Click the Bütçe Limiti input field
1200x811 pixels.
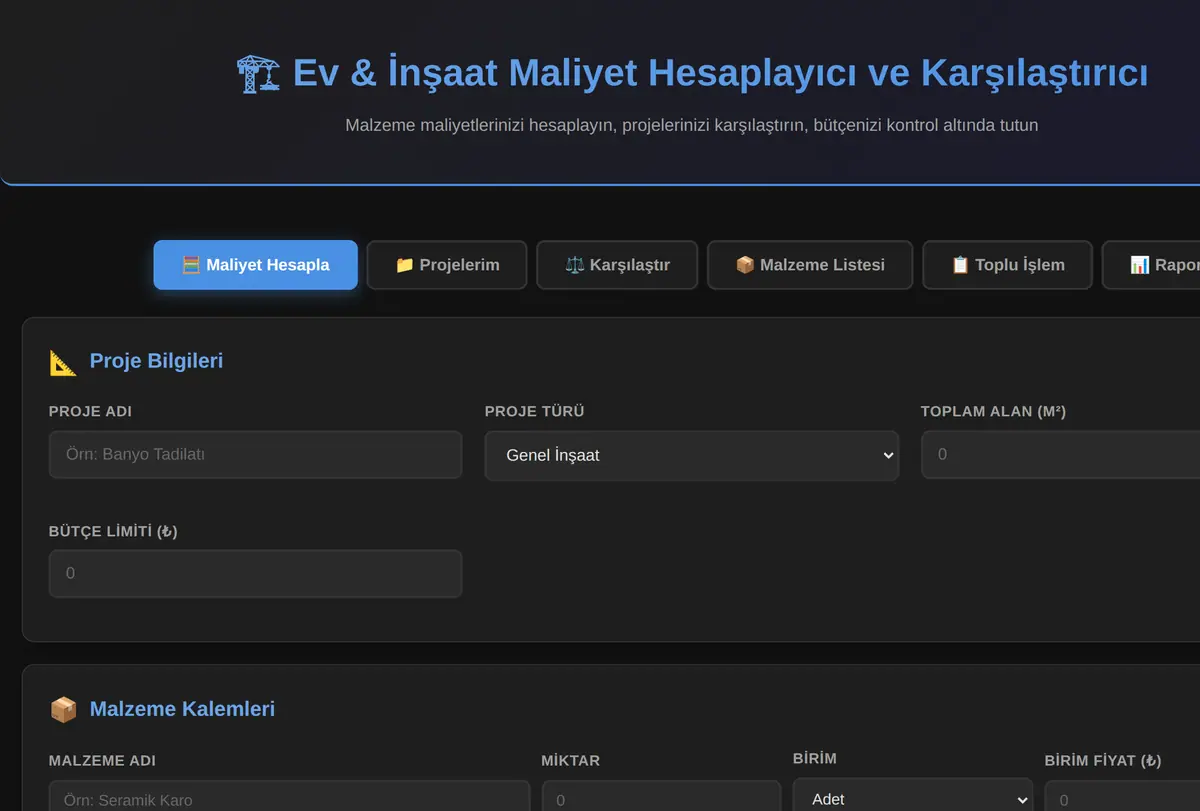(x=255, y=574)
